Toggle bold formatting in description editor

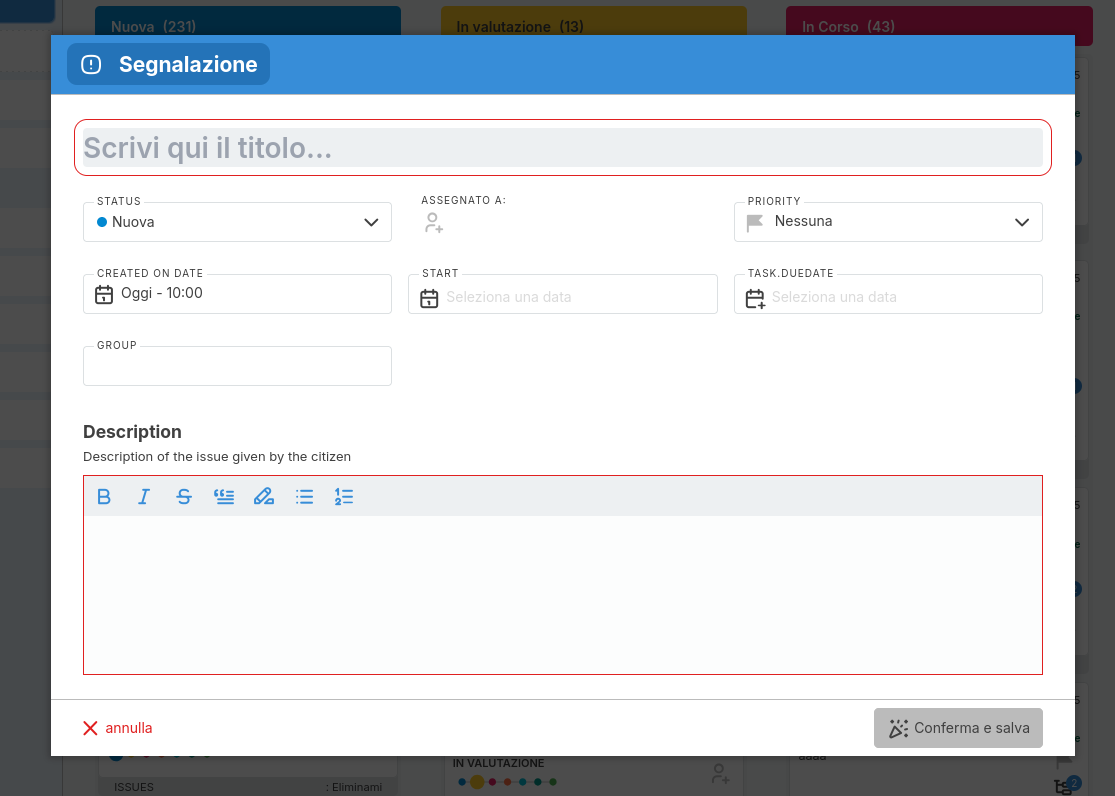[x=104, y=496]
